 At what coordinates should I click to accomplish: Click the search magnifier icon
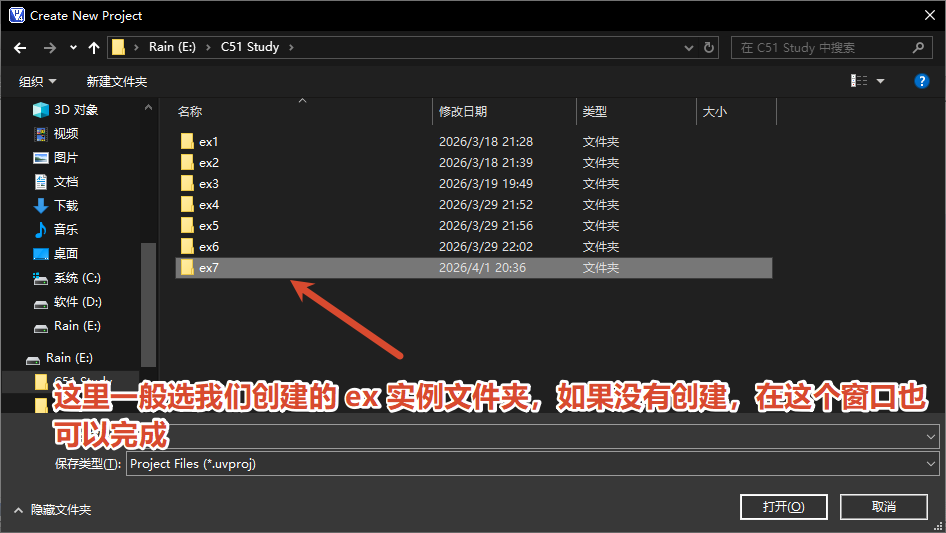[x=918, y=48]
